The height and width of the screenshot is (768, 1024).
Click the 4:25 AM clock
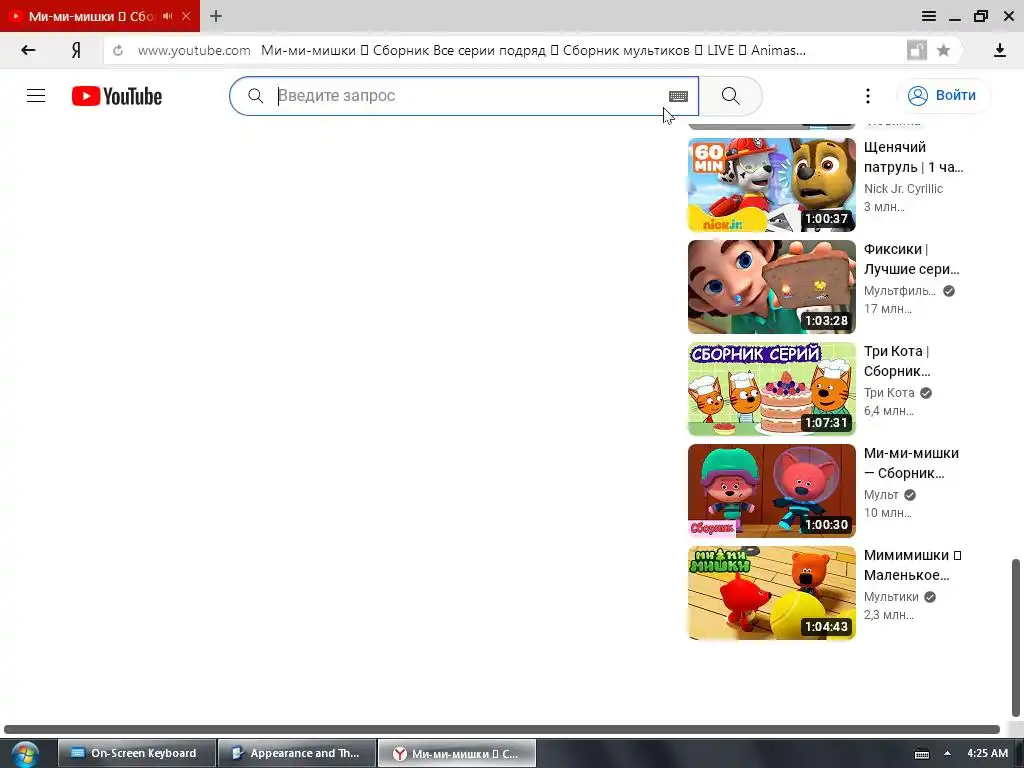987,753
